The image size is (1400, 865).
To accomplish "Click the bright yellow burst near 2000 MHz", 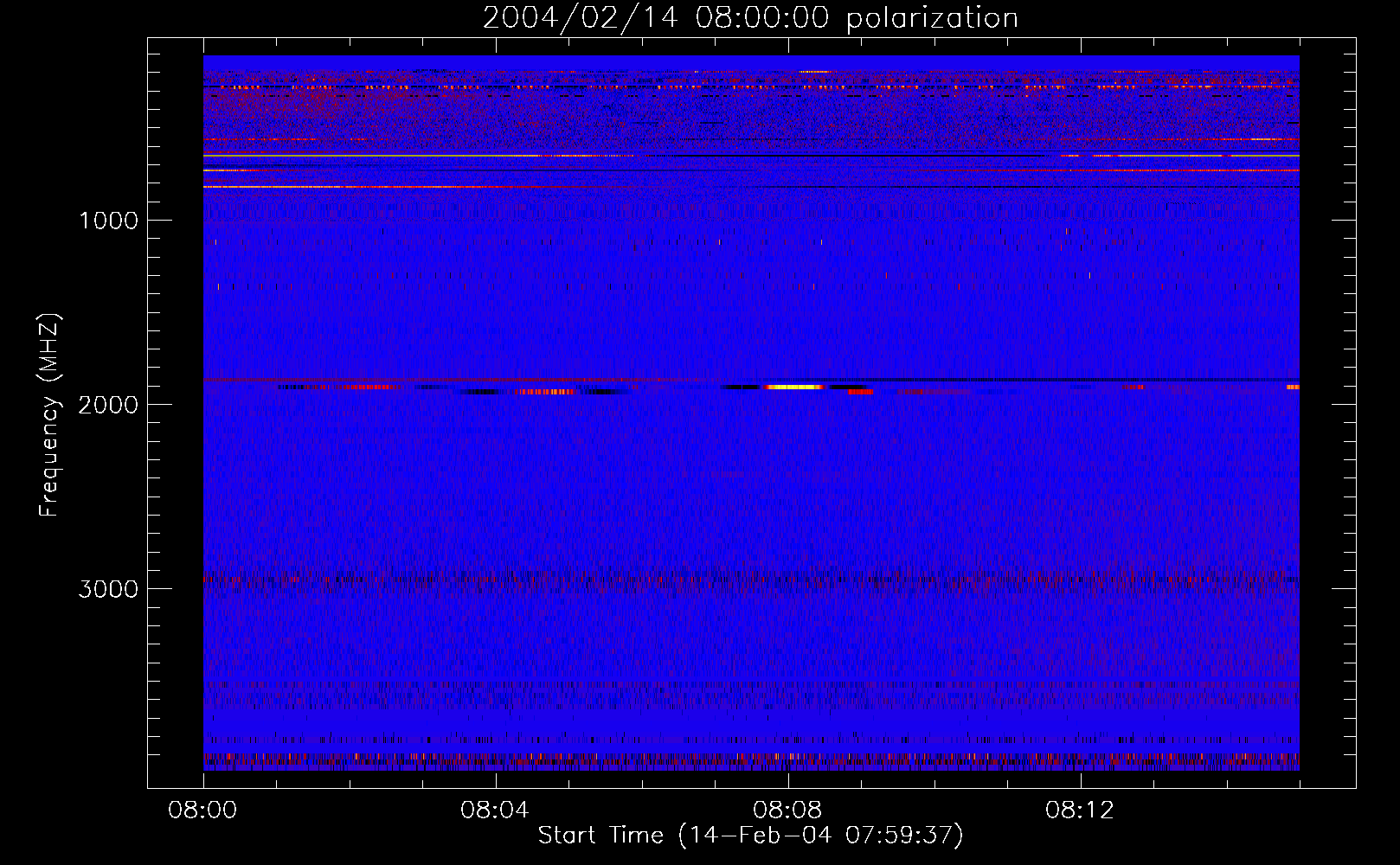I will pyautogui.click(x=793, y=388).
